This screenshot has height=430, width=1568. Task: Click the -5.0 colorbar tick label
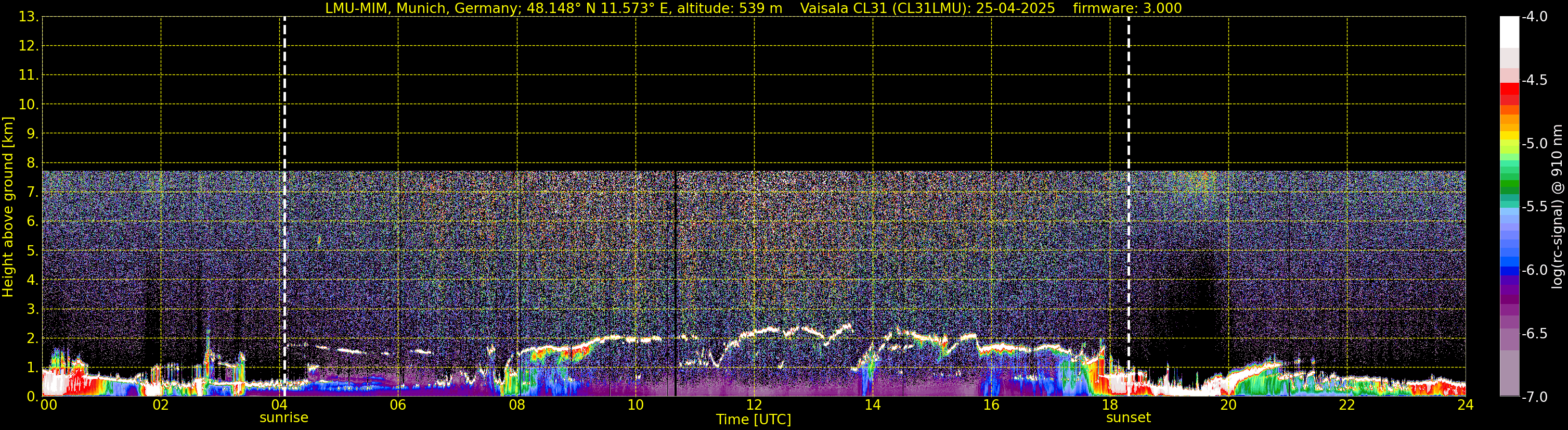tap(1534, 144)
